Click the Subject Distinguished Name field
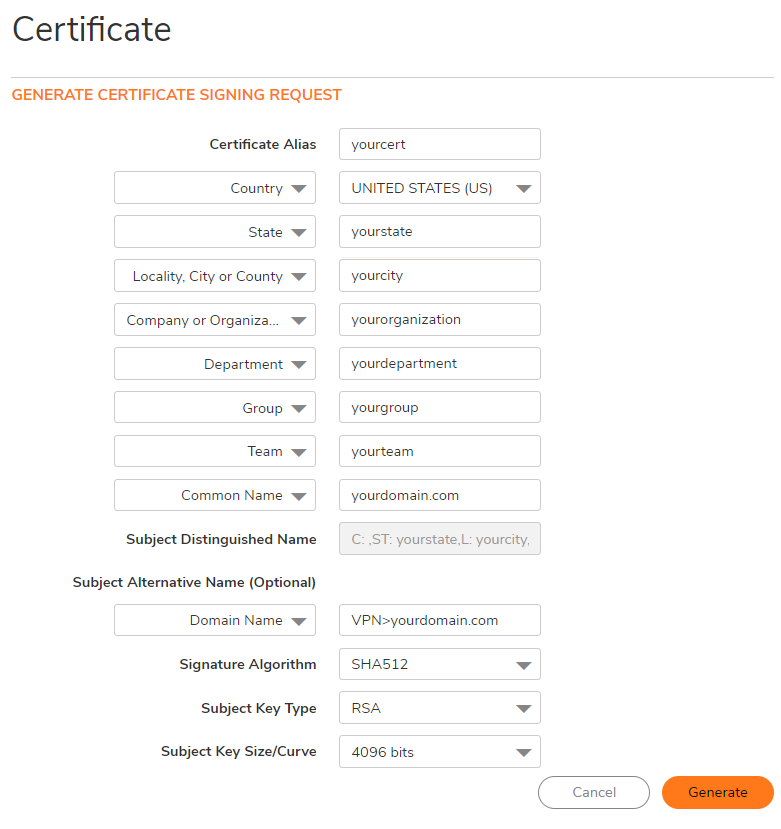Image resolution: width=781 pixels, height=829 pixels. [x=439, y=539]
